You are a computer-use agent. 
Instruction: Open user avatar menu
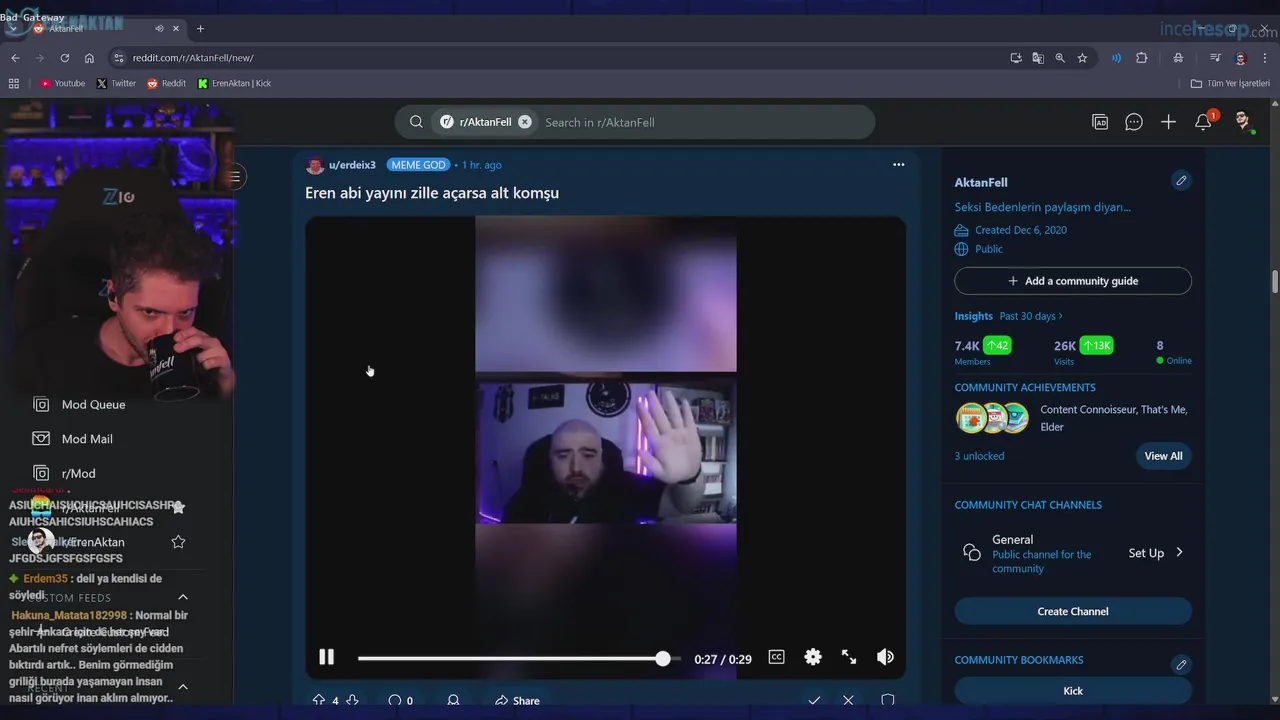click(x=1242, y=122)
